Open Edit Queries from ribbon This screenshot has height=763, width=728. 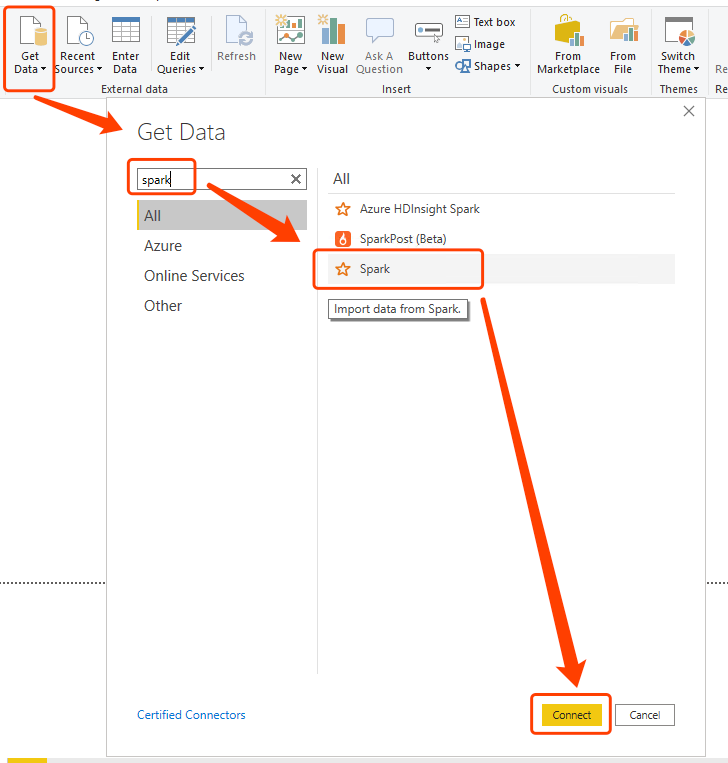180,45
